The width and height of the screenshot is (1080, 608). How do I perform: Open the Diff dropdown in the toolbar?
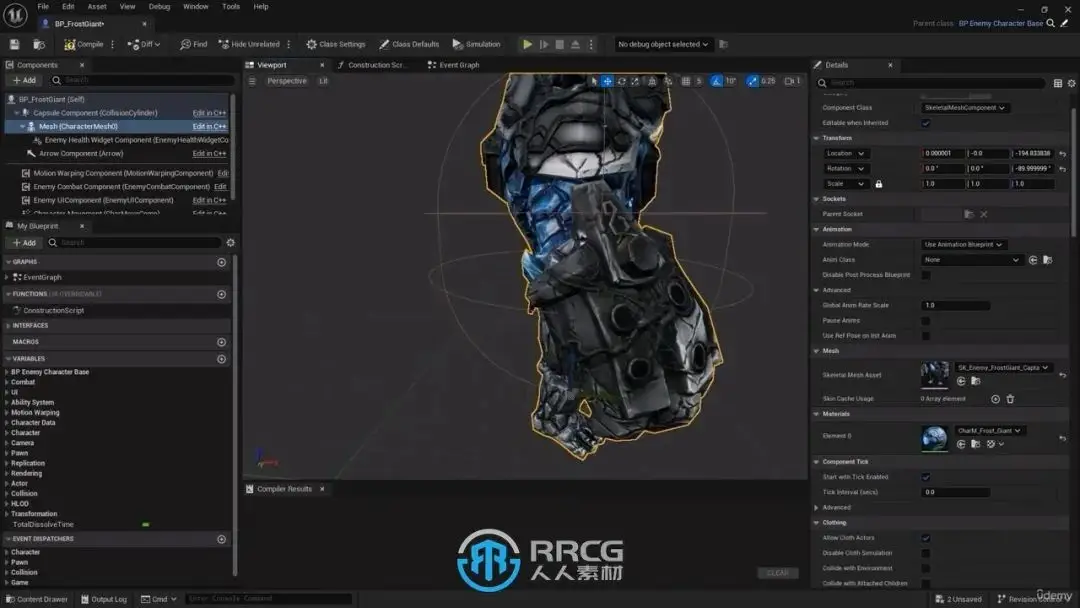coord(143,44)
